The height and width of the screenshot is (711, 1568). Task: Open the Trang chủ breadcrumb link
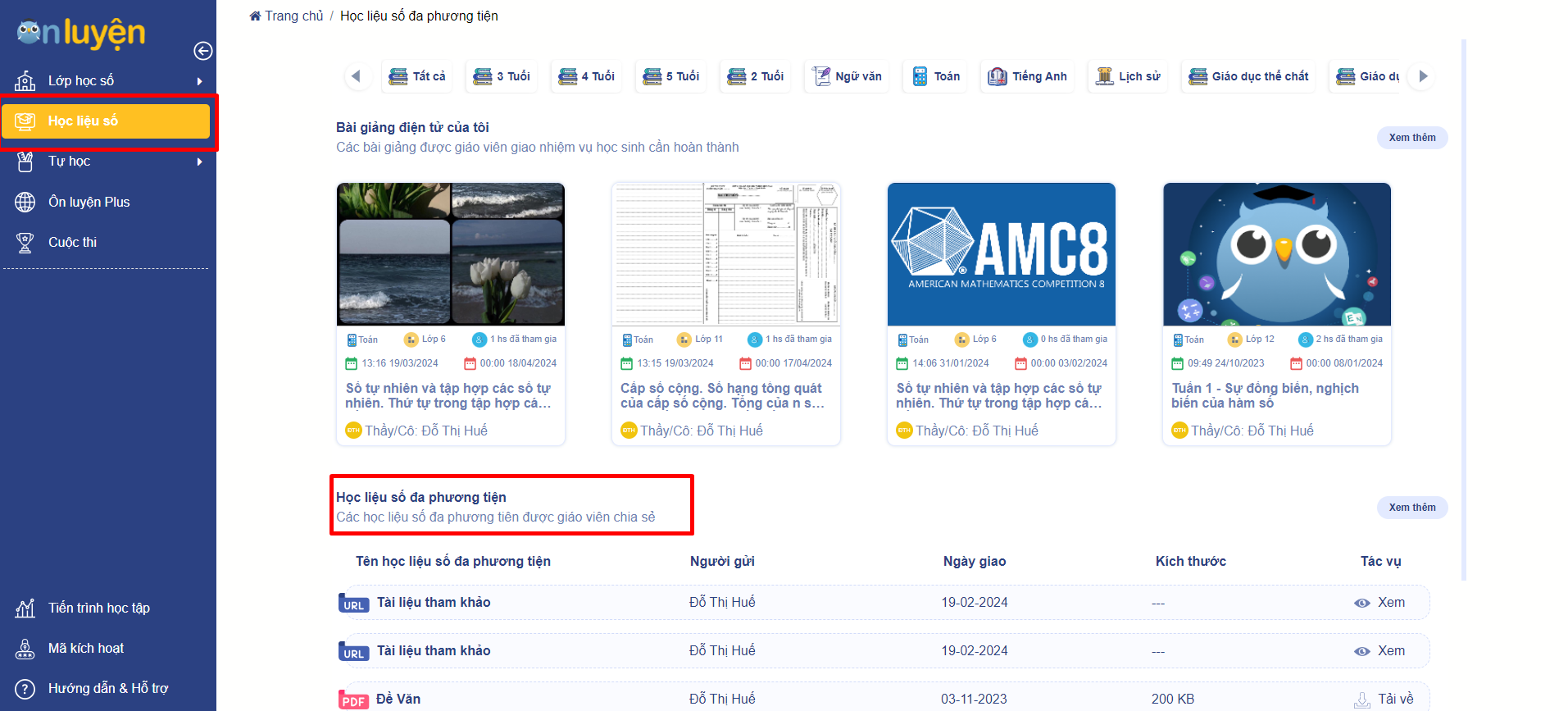(x=293, y=16)
